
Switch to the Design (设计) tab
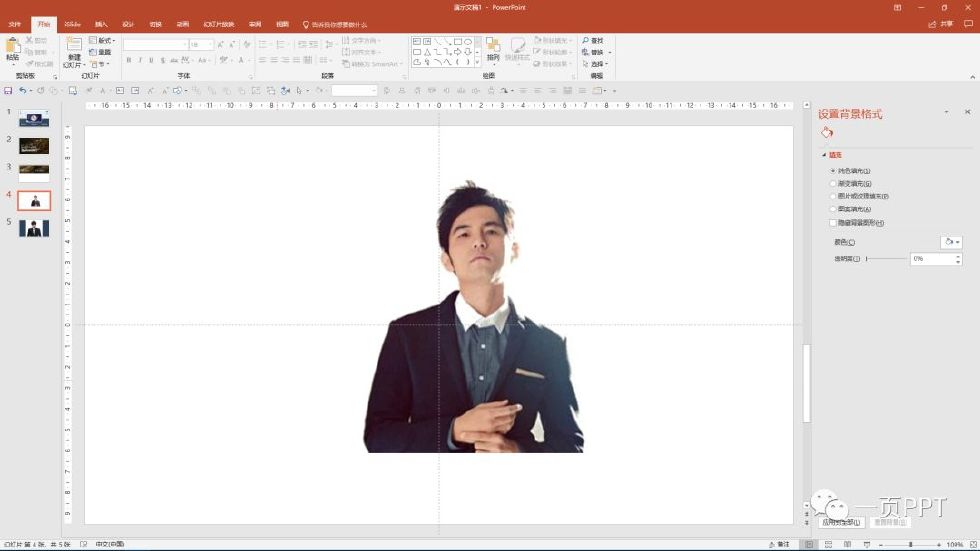(128, 24)
